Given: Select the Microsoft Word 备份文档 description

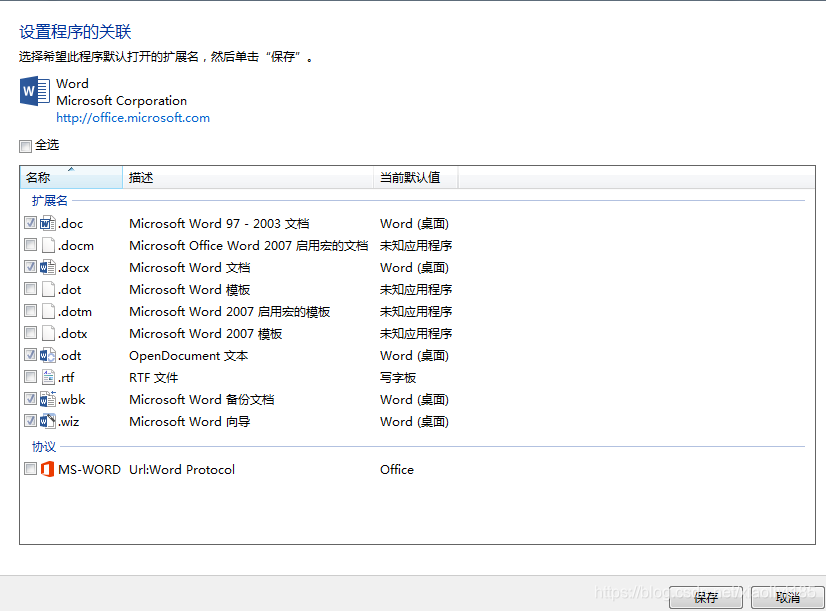Looking at the screenshot, I should point(202,400).
